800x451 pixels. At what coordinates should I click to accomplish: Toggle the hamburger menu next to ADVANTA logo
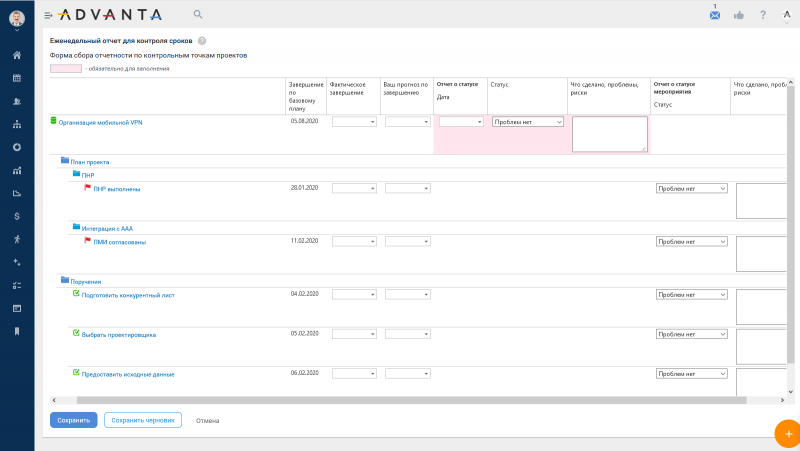(48, 15)
